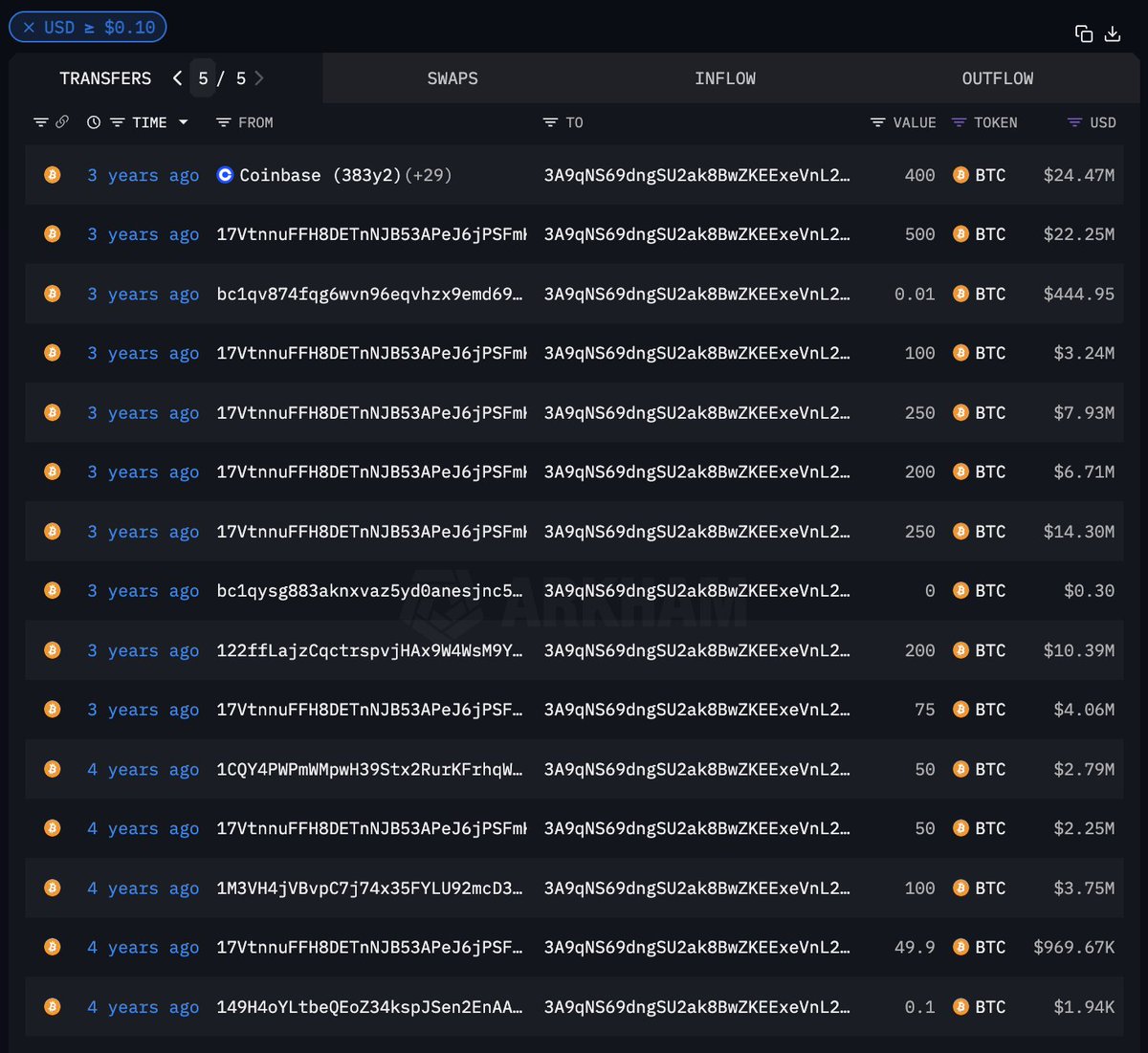
Task: Open the filter icon on VALUE column
Action: point(877,122)
